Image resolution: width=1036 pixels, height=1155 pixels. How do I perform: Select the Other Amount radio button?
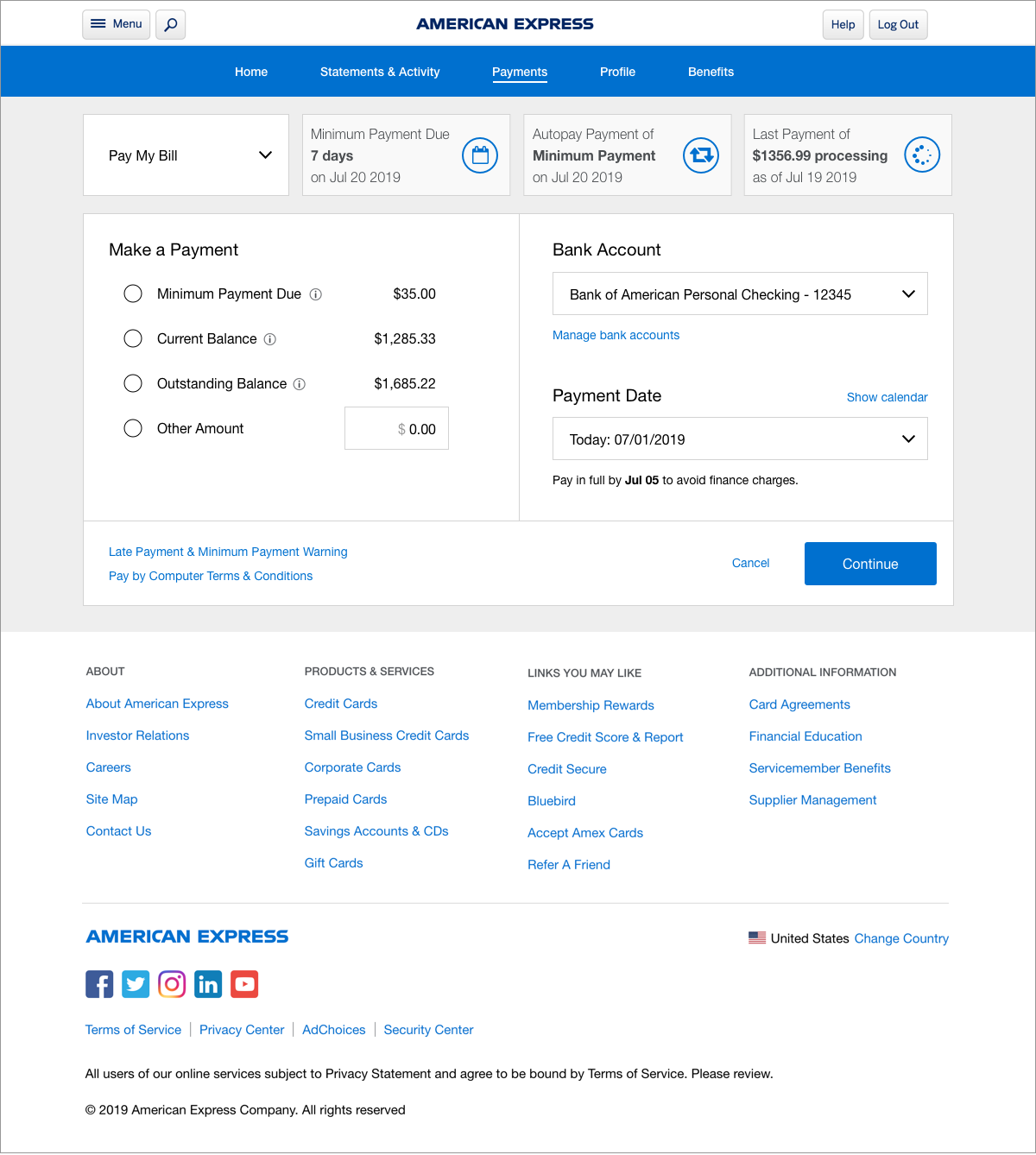133,428
